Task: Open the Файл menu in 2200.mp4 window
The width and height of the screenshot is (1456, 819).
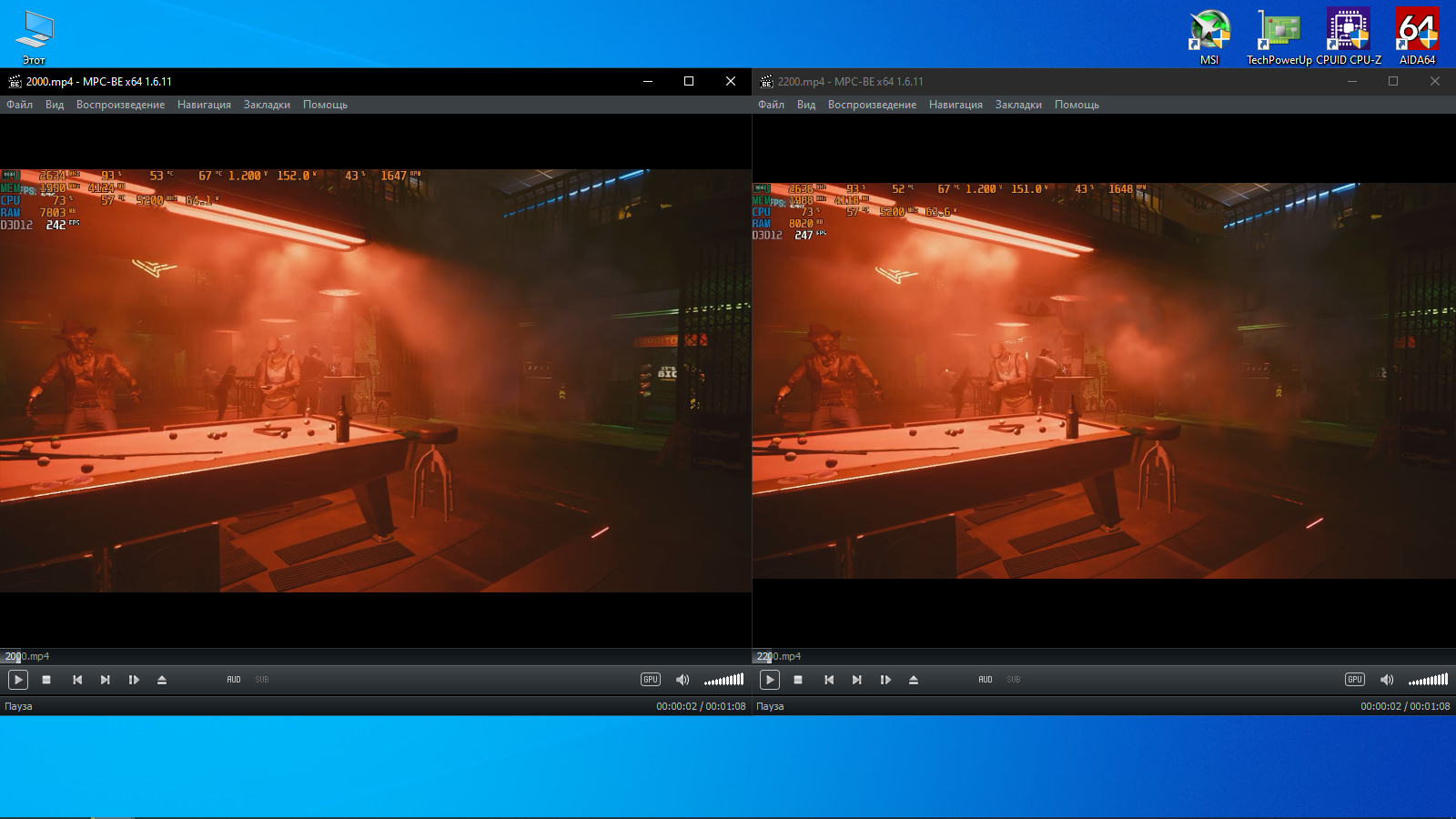Action: (771, 105)
